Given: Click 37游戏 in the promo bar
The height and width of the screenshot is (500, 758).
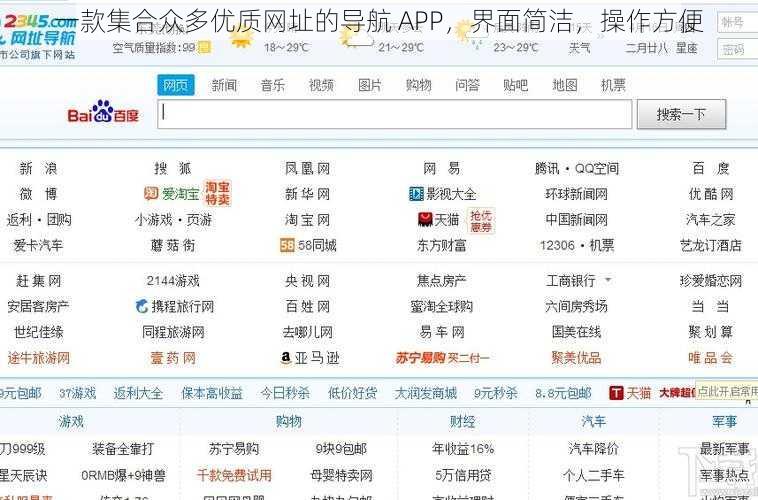Looking at the screenshot, I should pyautogui.click(x=77, y=393).
